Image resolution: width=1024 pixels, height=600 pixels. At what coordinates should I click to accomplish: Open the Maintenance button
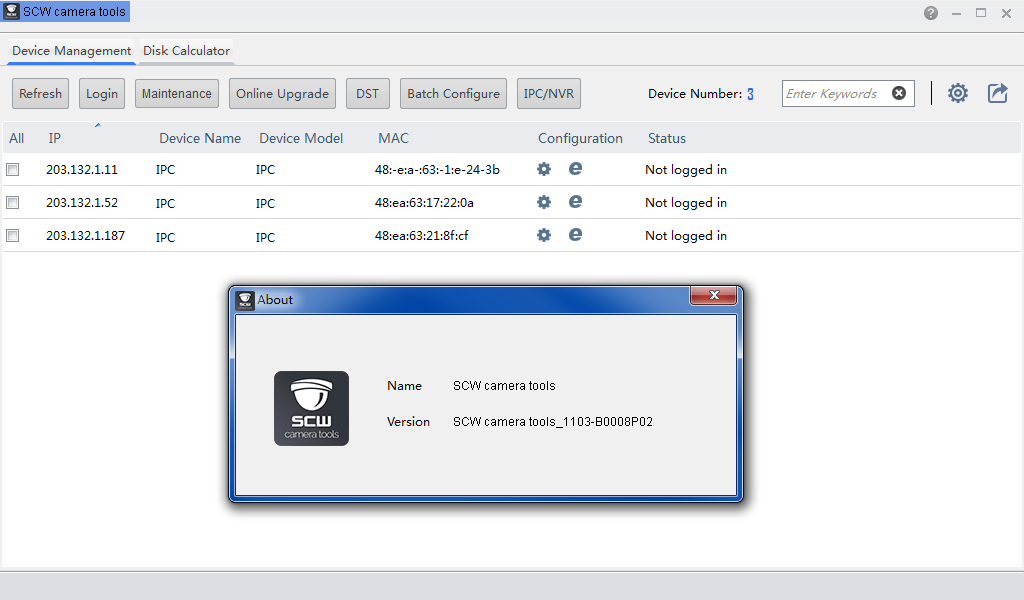[177, 93]
